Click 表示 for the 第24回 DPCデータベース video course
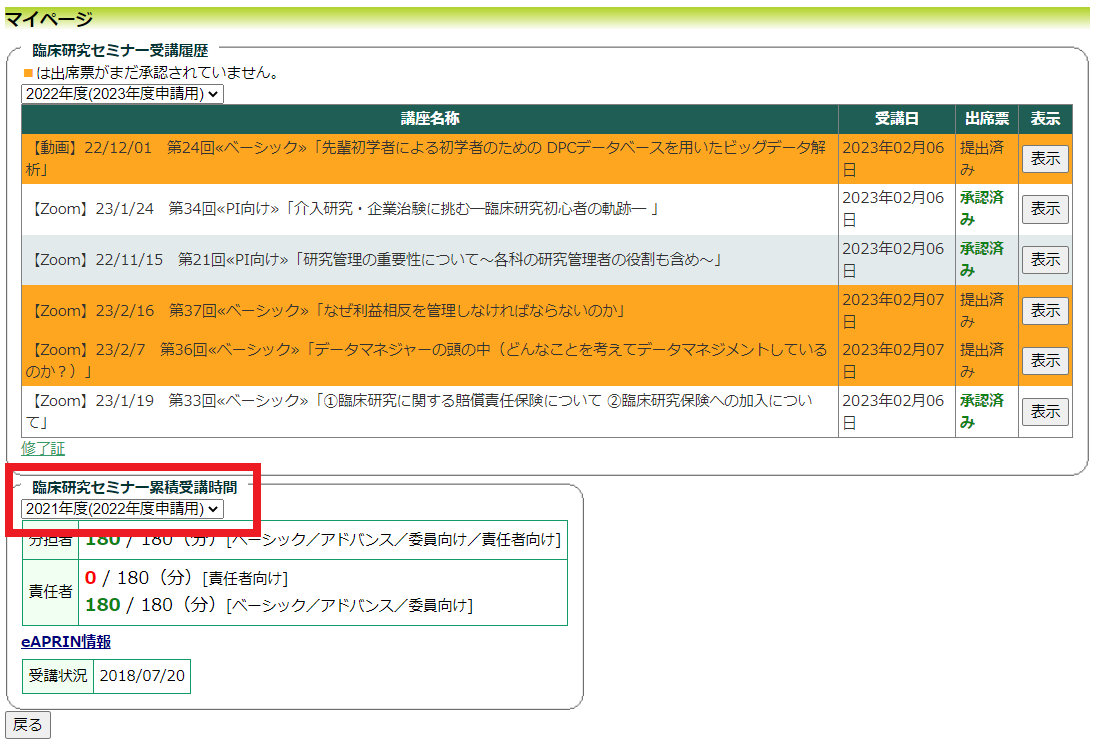This screenshot has width=1095, height=745. click(x=1045, y=159)
